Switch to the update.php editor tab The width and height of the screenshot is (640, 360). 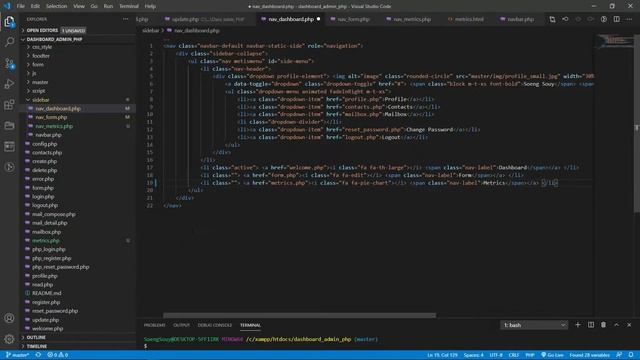[206, 19]
